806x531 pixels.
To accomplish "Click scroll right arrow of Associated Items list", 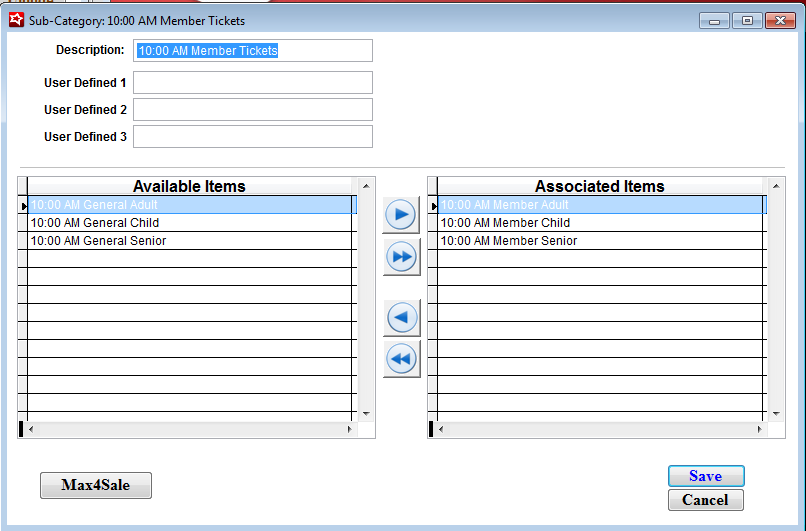I will pyautogui.click(x=760, y=429).
